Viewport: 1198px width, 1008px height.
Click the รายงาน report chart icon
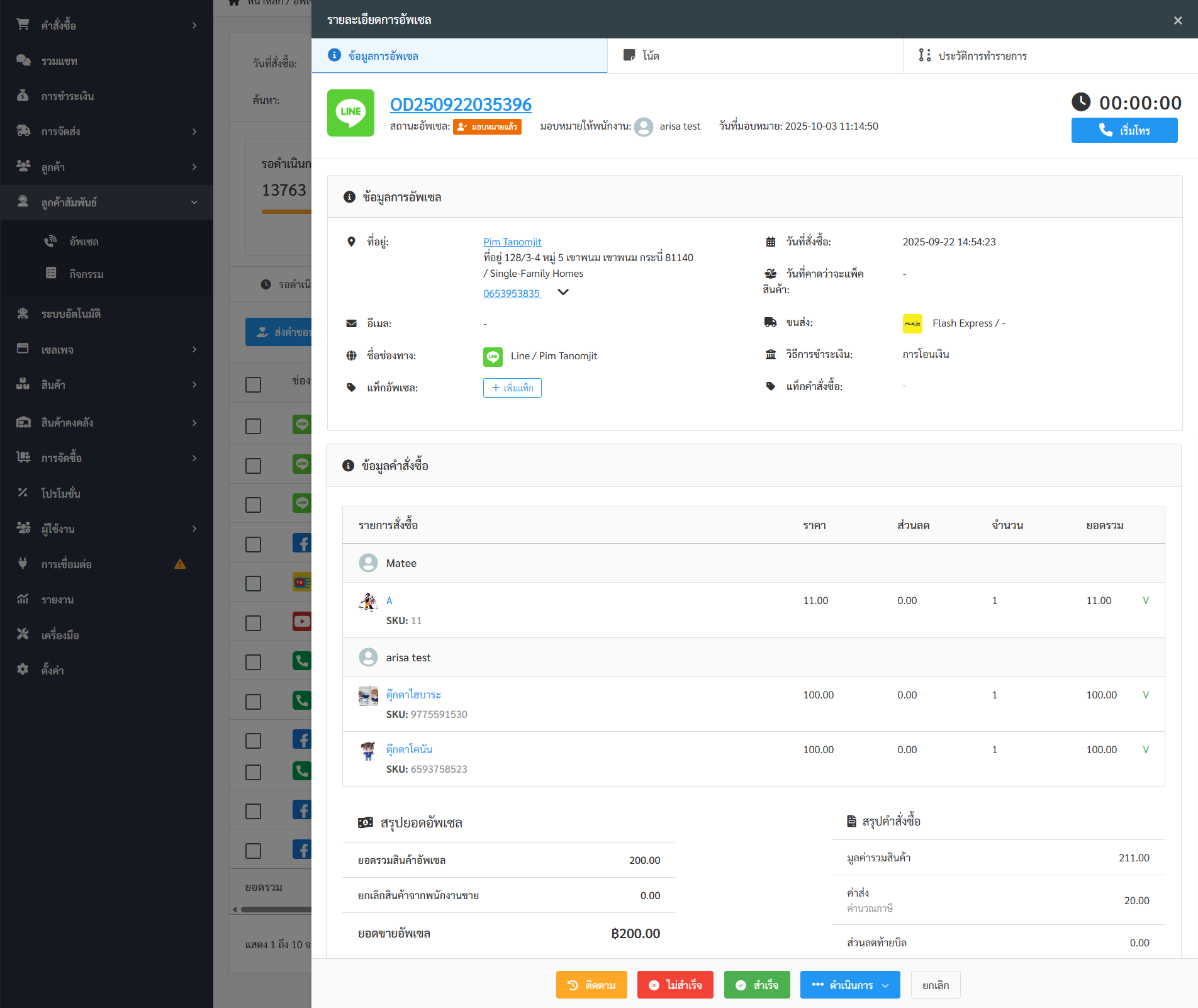23,600
